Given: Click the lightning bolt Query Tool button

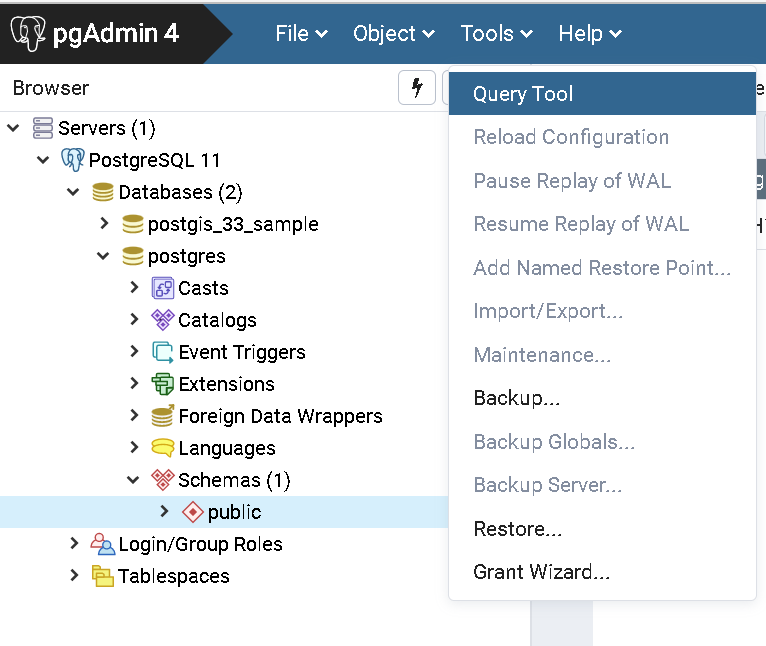Looking at the screenshot, I should pos(417,87).
